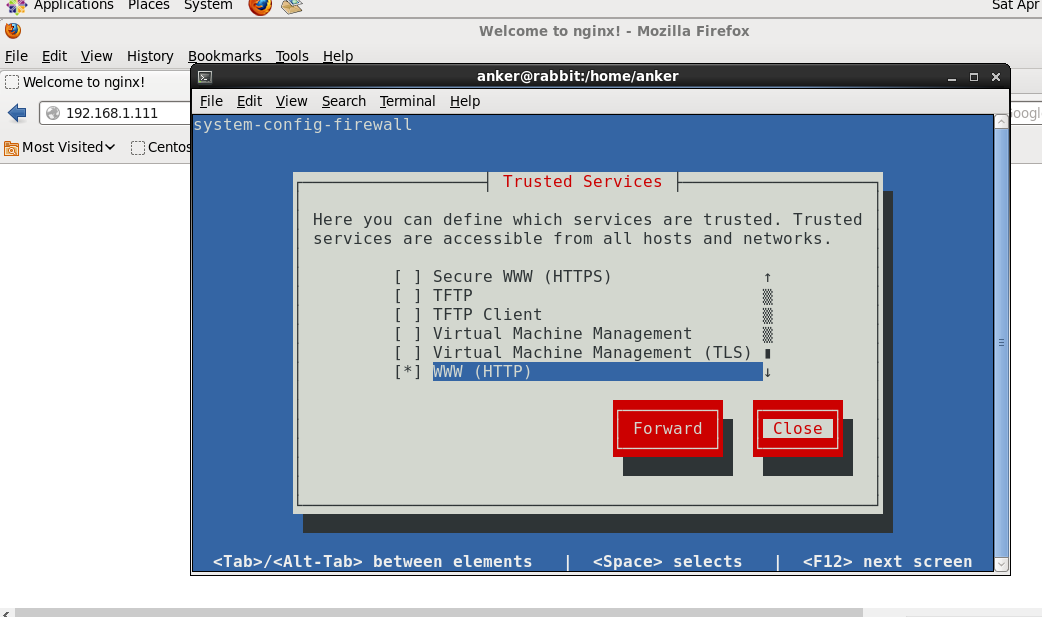Viewport: 1042px width, 617px height.
Task: Toggle Secure WWW (HTTPS) checkbox
Action: click(407, 277)
